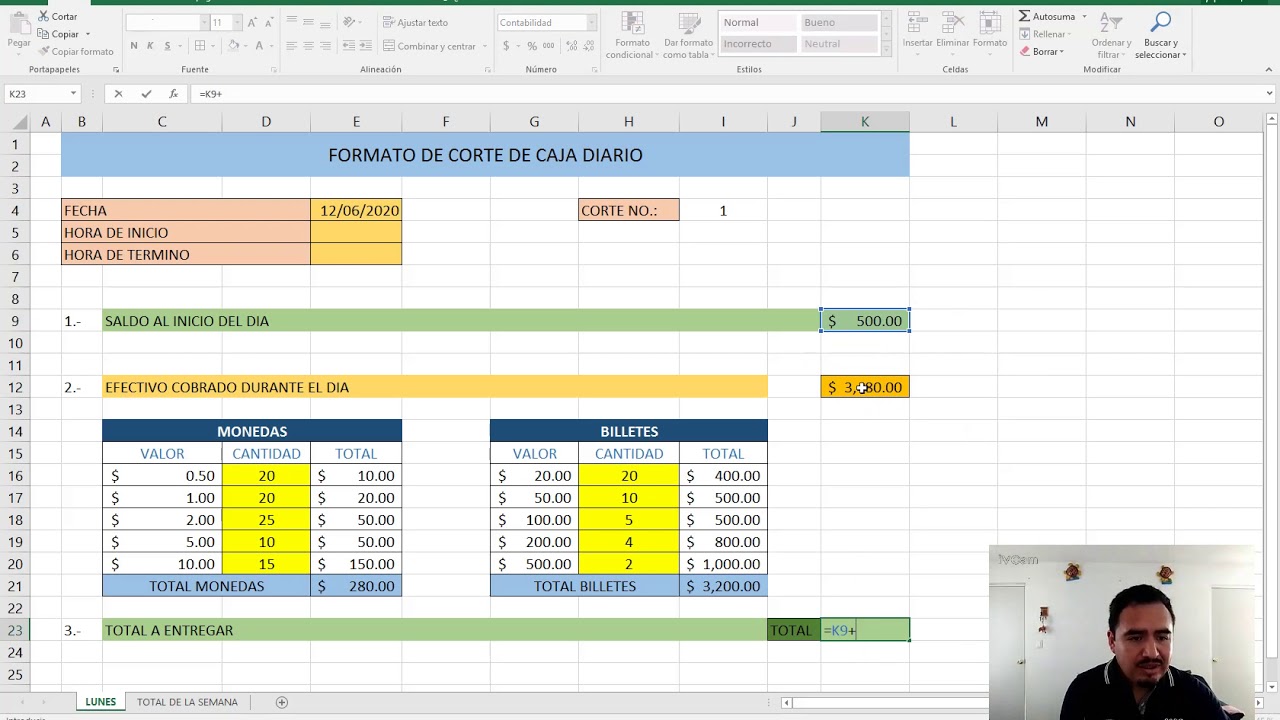Screen dimensions: 1280x720
Task: Select column K header
Action: pyautogui.click(x=865, y=121)
